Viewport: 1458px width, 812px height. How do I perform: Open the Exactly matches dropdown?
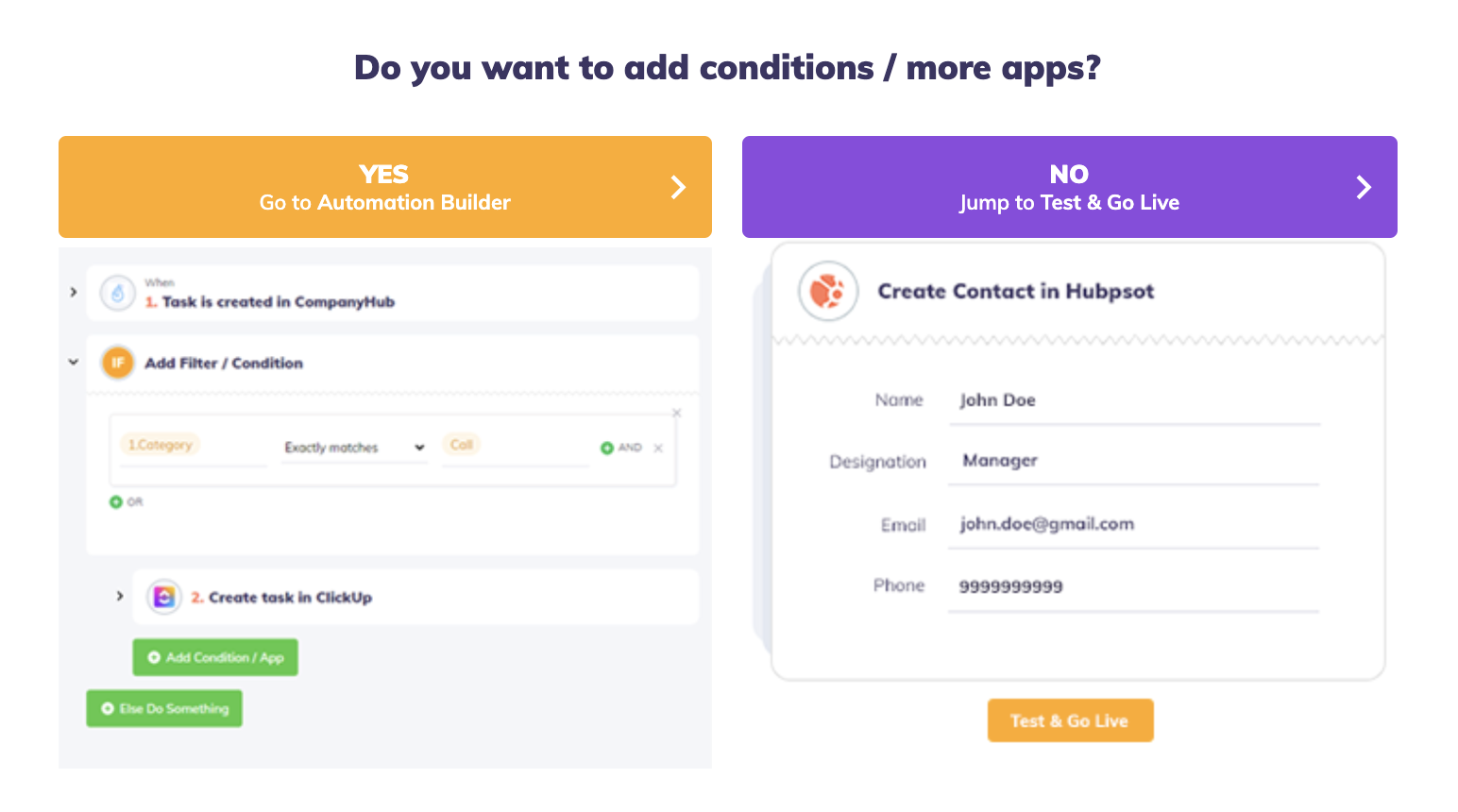click(x=353, y=447)
